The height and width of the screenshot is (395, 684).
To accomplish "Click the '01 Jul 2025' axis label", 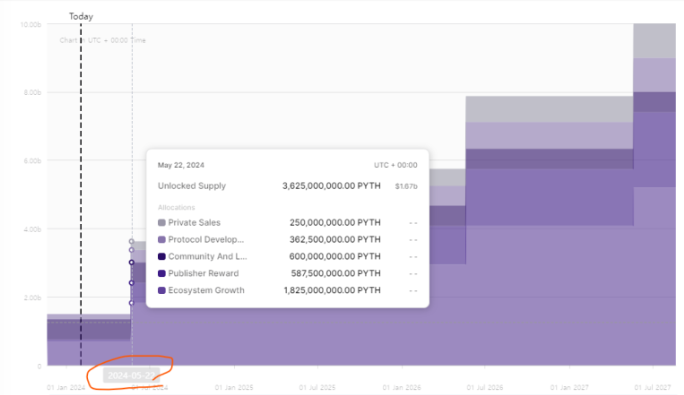I will point(317,388).
